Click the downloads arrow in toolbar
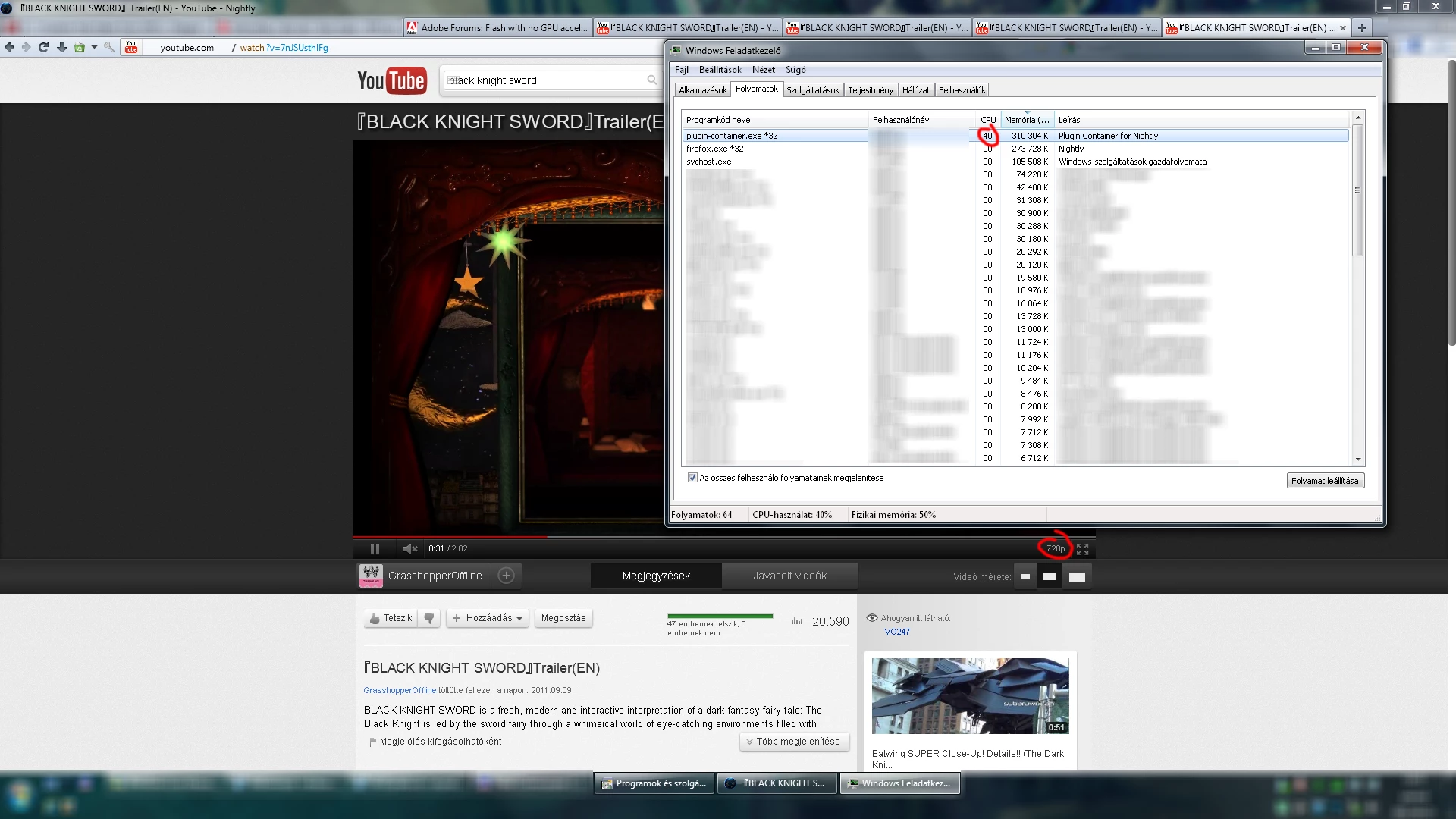This screenshot has height=819, width=1456. click(62, 47)
